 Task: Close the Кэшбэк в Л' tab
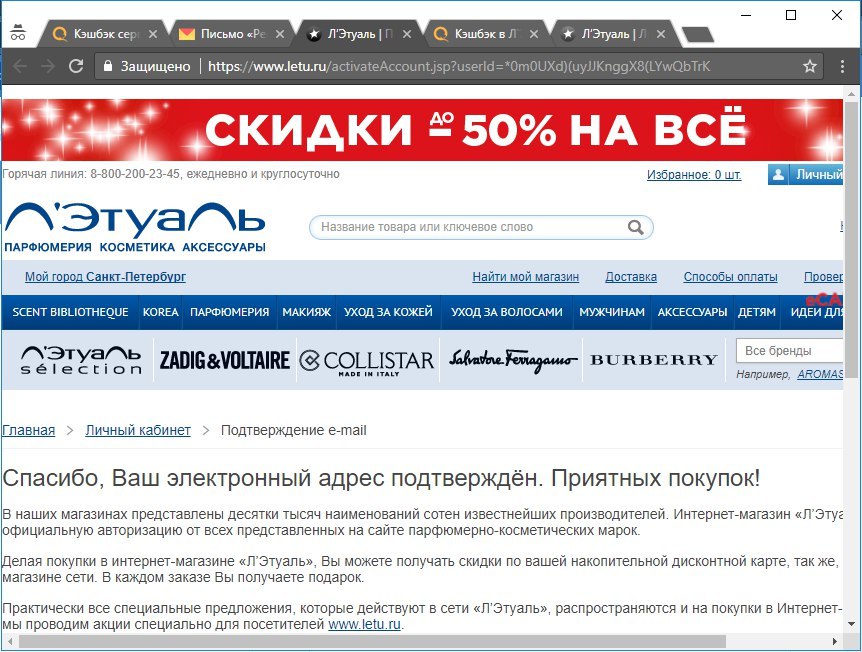pos(534,34)
